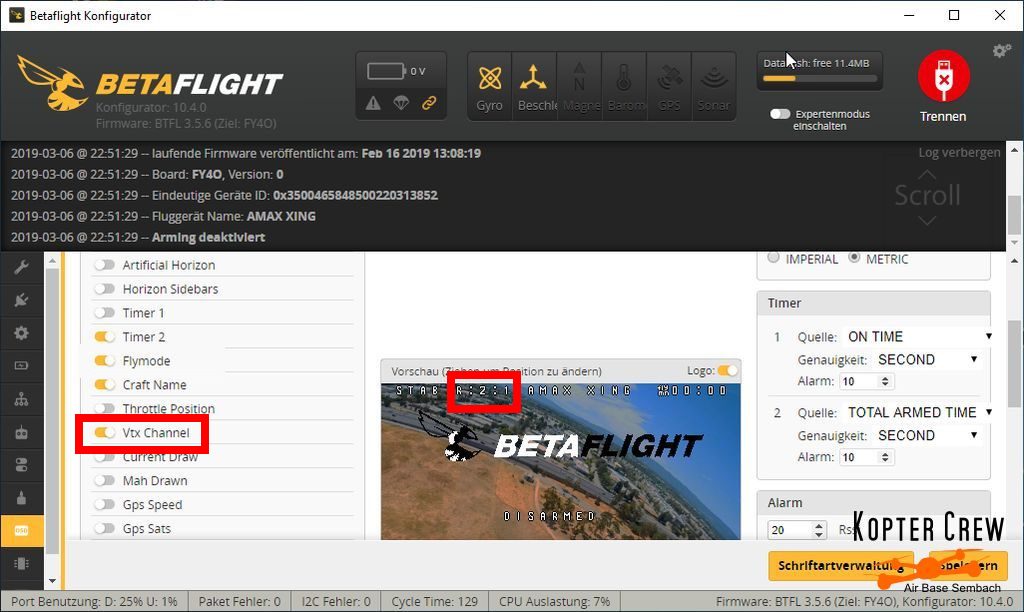Click the DISARMED text in preview
1024x612 pixels.
tap(549, 516)
